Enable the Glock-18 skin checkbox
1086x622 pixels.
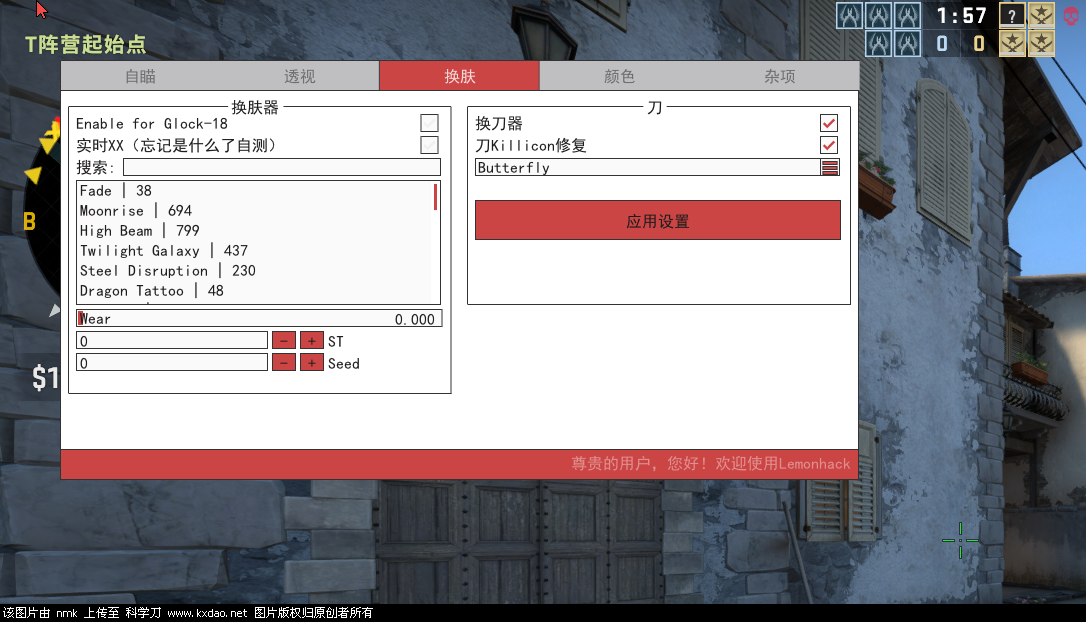429,123
